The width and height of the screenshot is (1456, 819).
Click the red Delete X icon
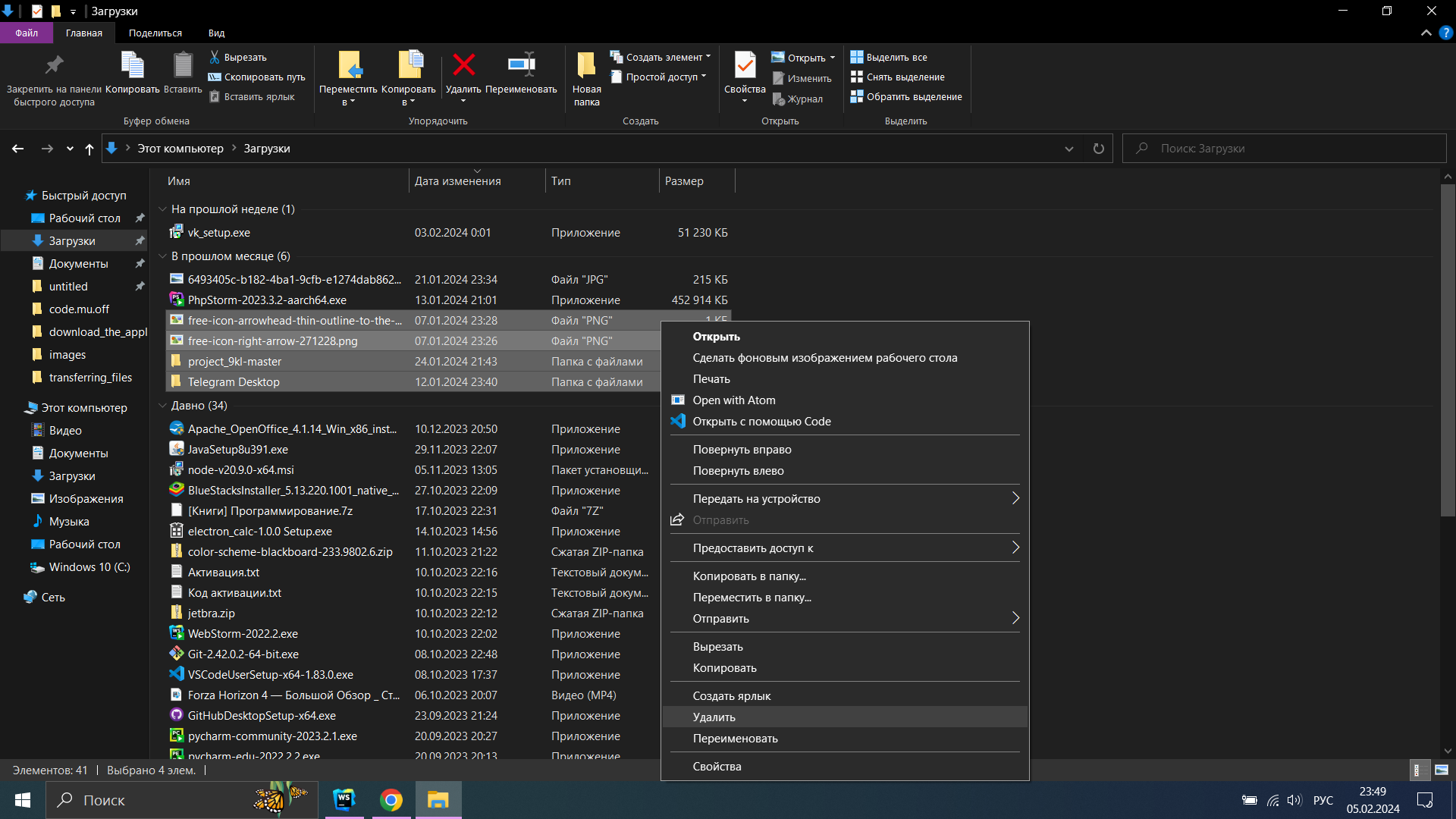pos(463,65)
